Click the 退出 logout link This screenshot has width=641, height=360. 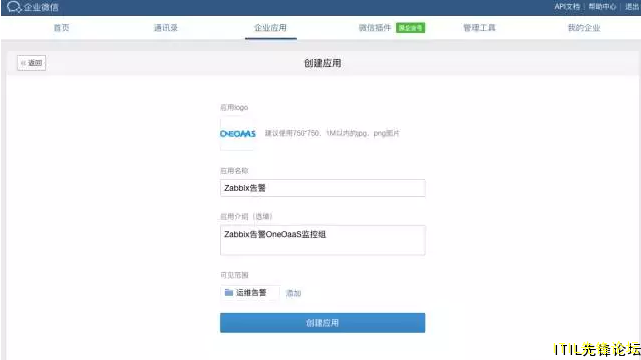pyautogui.click(x=632, y=7)
